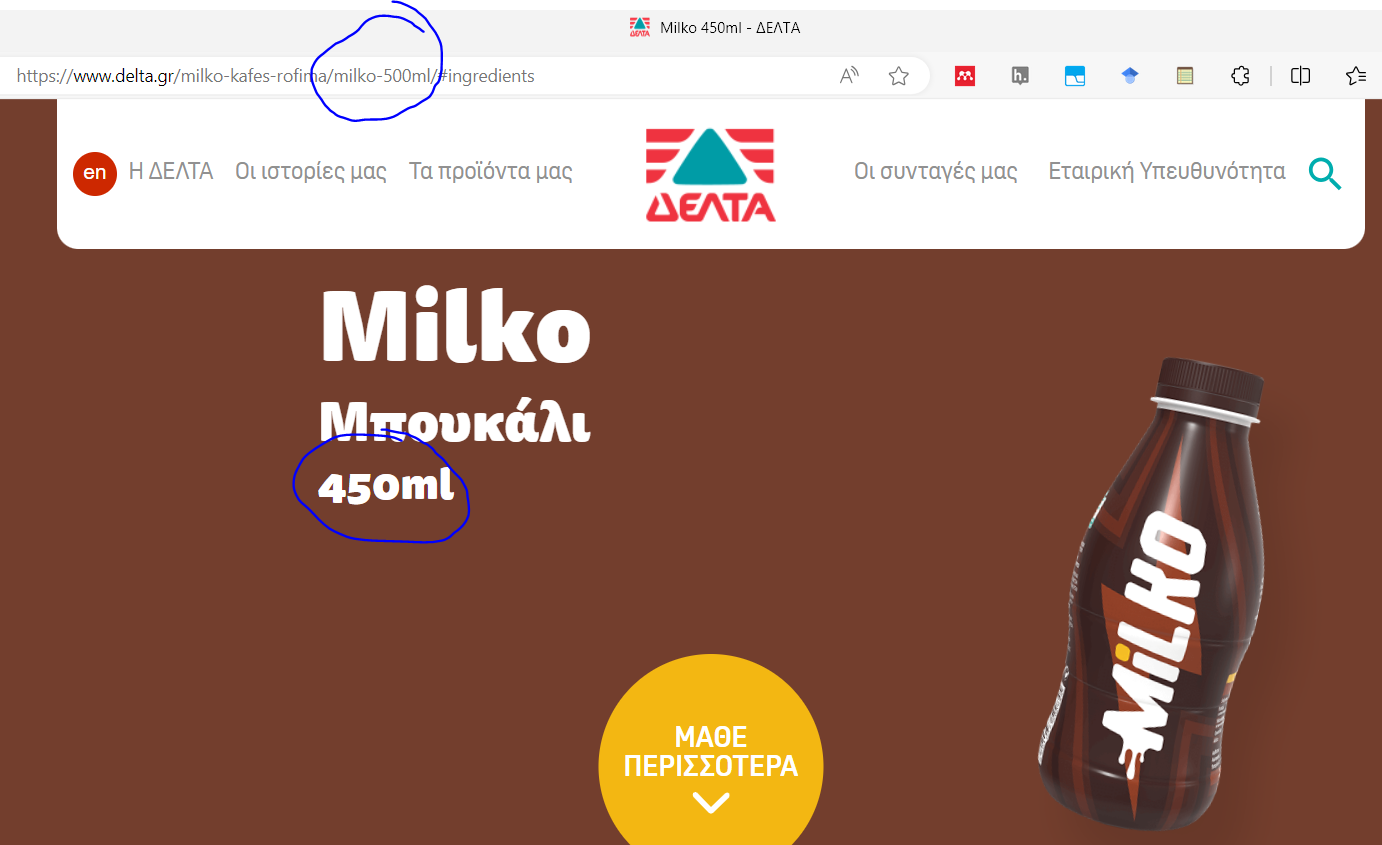
Task: Toggle split screen view icon
Action: click(x=1300, y=75)
